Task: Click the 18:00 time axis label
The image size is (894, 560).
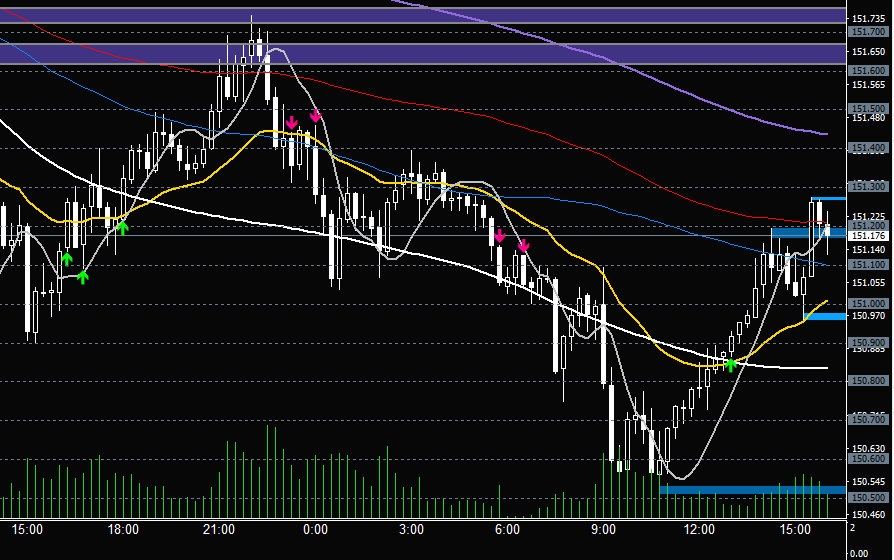Action: [x=123, y=530]
